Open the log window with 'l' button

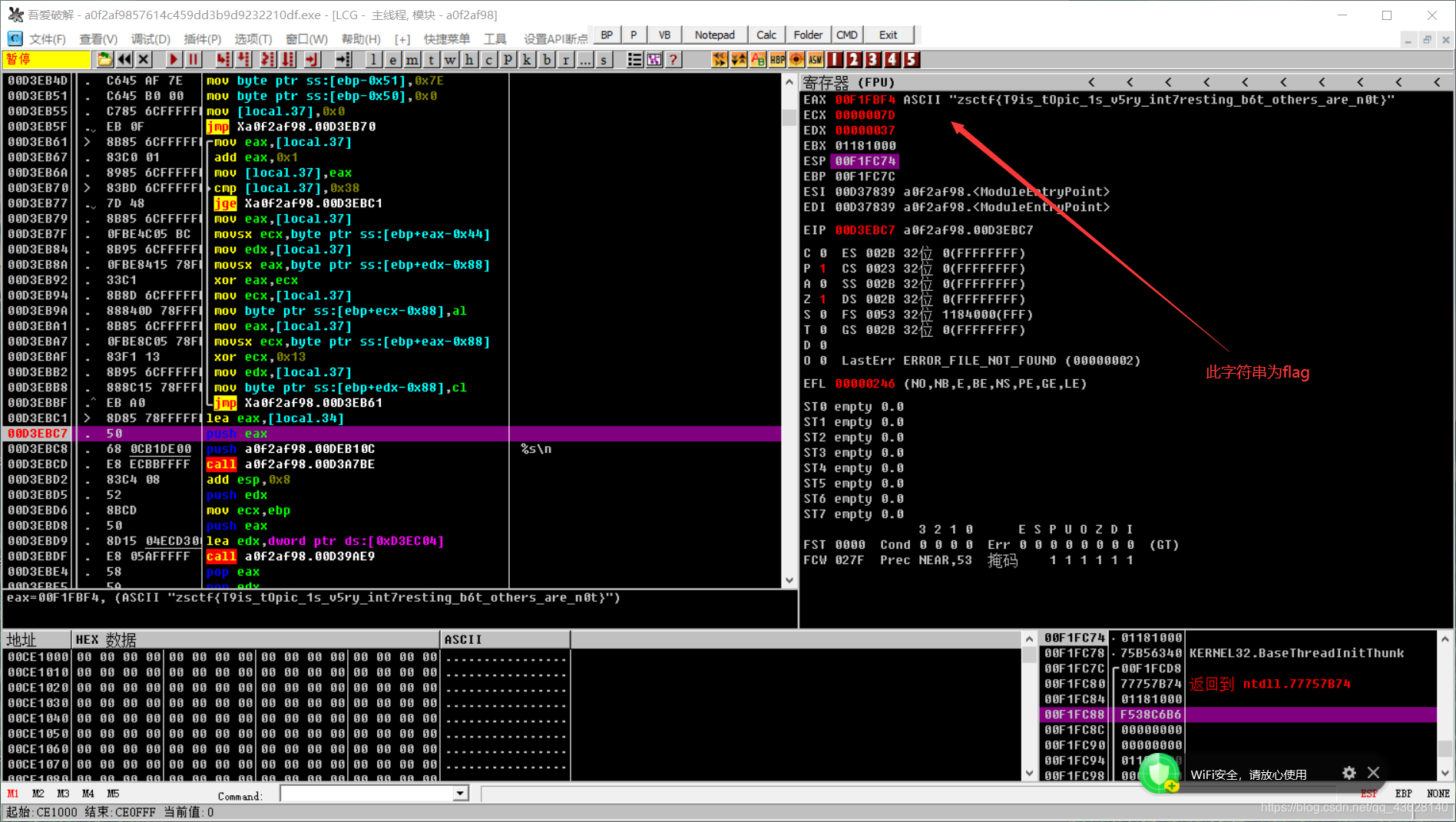point(373,59)
